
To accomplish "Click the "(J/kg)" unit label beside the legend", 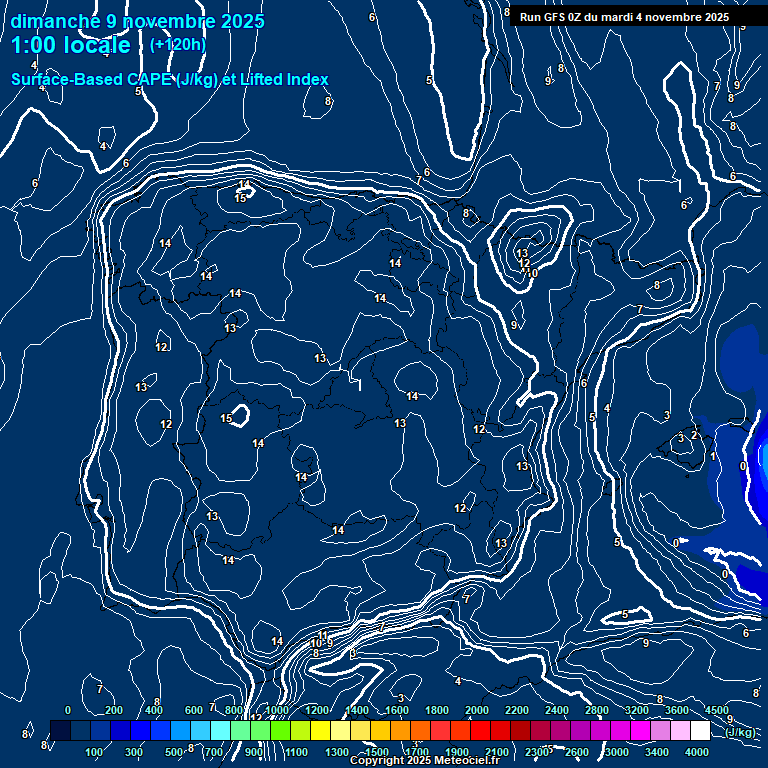I will click(740, 732).
